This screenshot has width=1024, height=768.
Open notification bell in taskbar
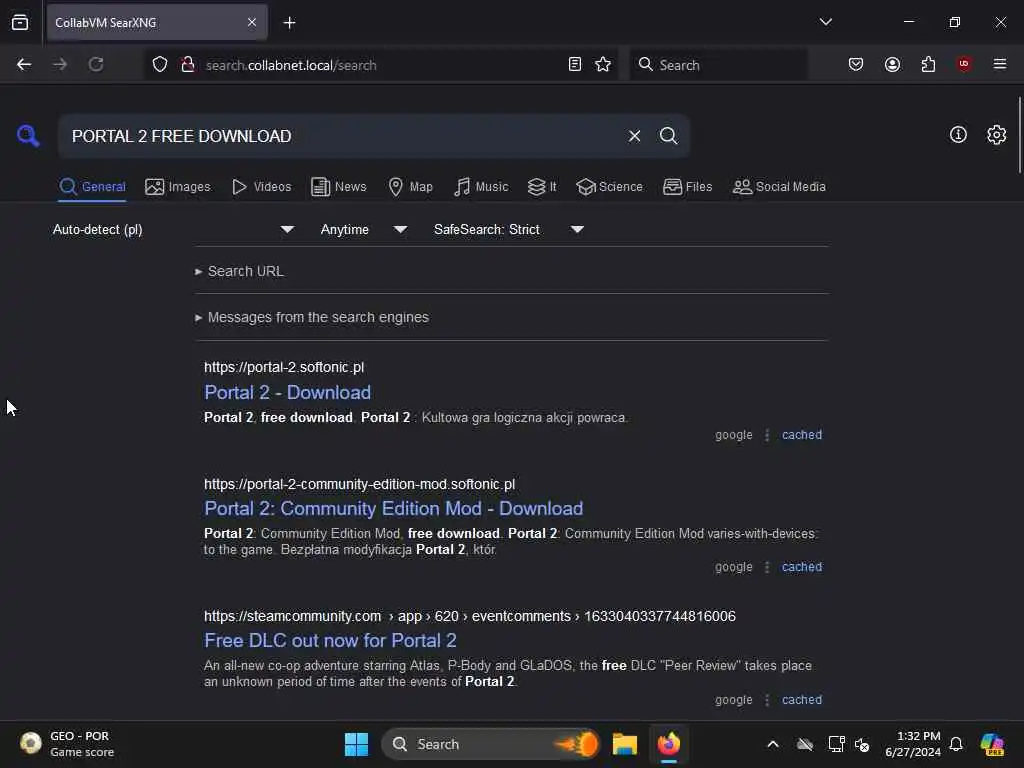coord(956,744)
